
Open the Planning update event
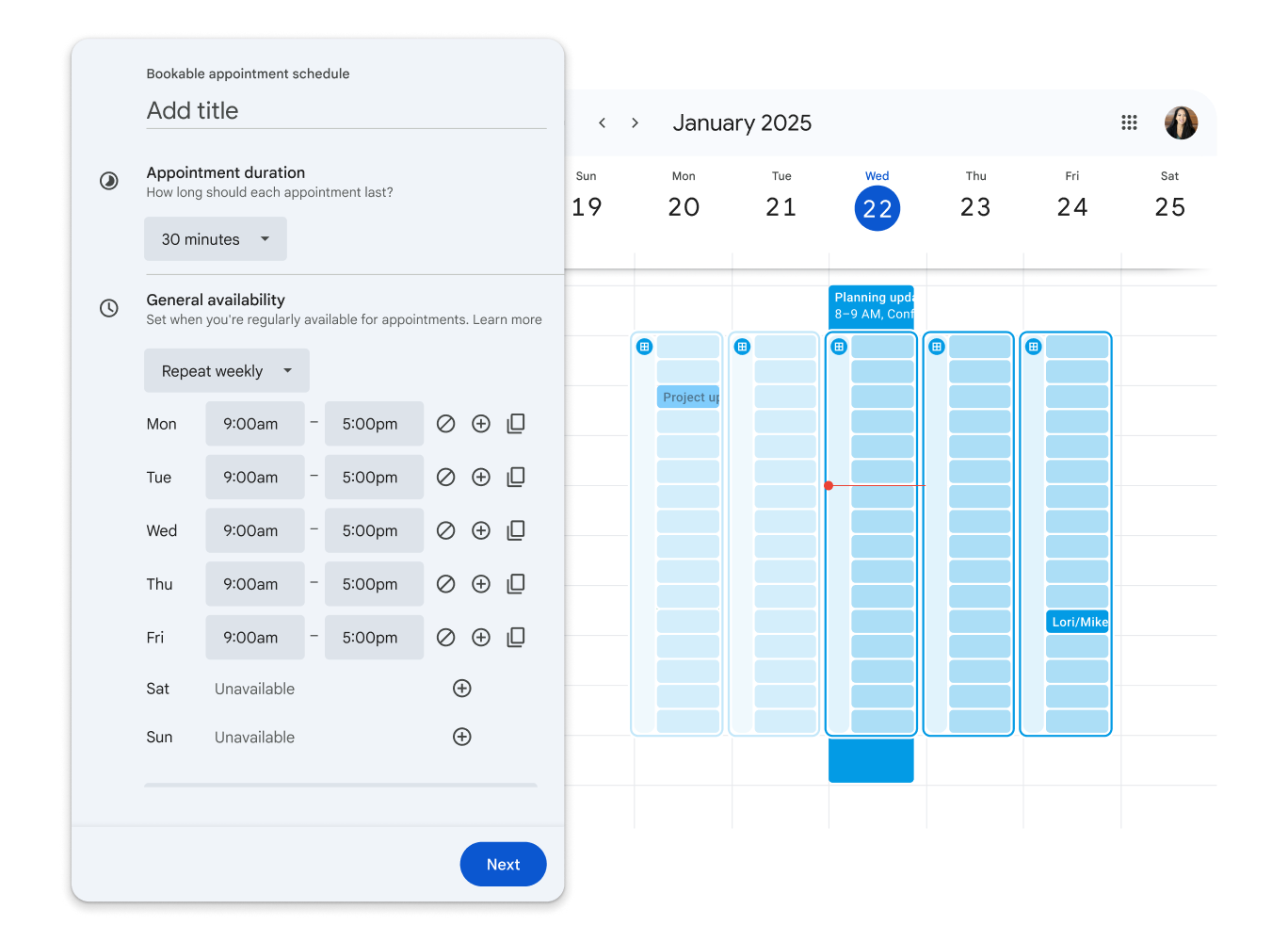870,305
